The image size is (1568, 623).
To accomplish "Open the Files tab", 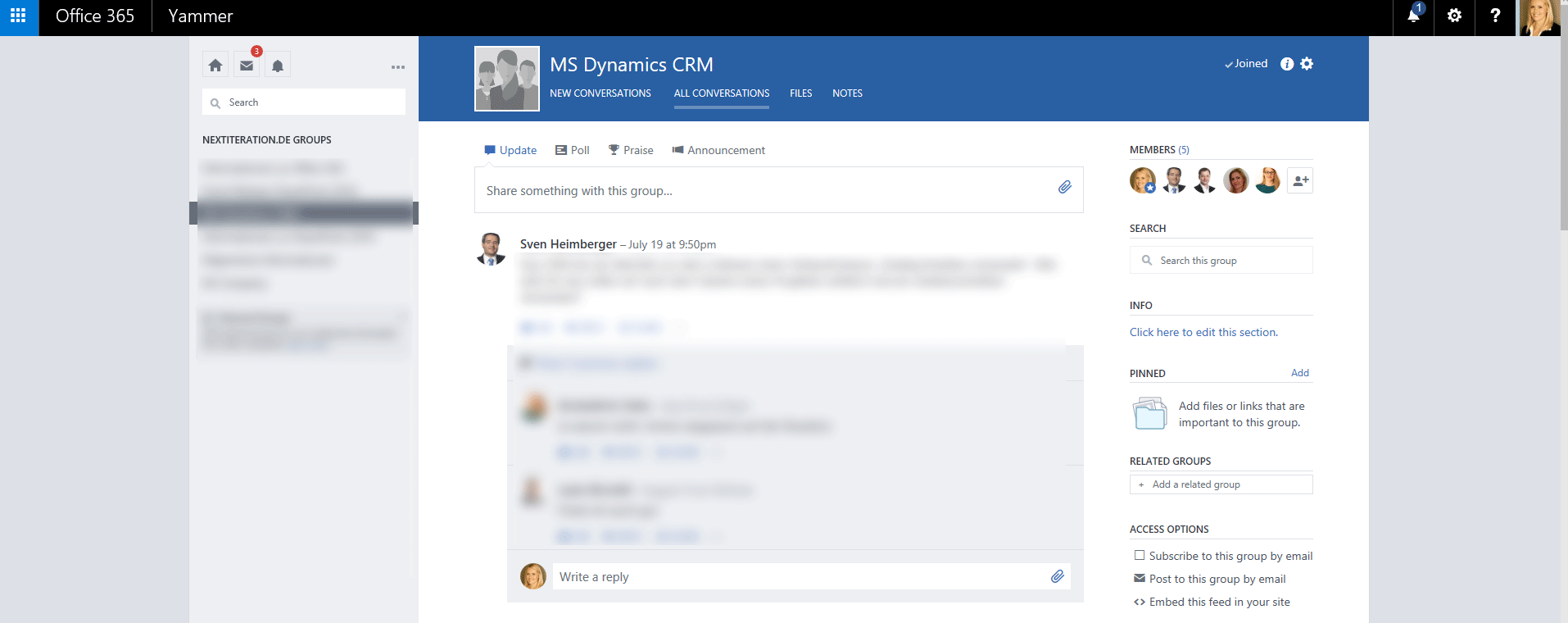I will coord(801,93).
